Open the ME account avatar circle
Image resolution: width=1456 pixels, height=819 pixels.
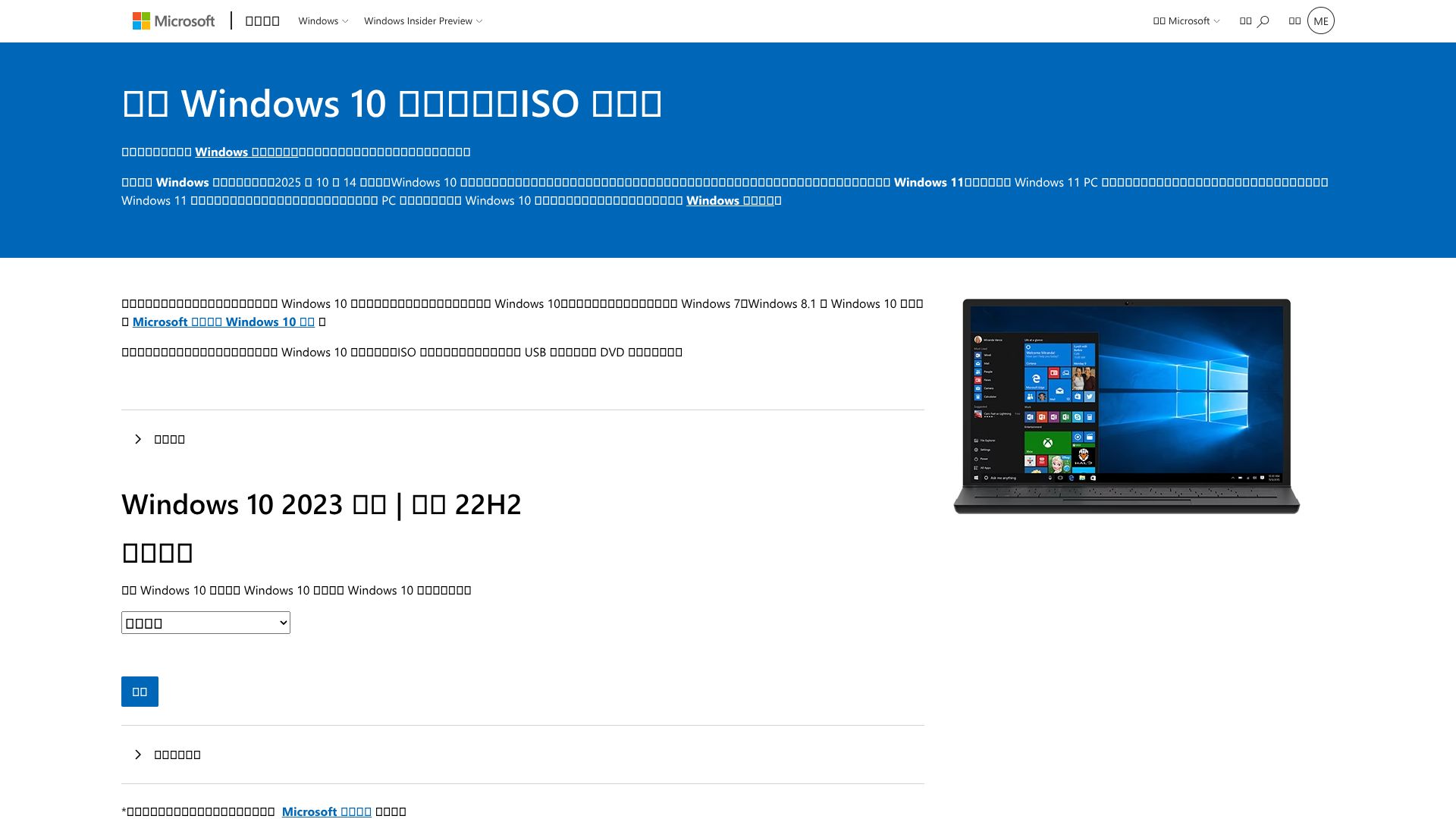[x=1320, y=21]
